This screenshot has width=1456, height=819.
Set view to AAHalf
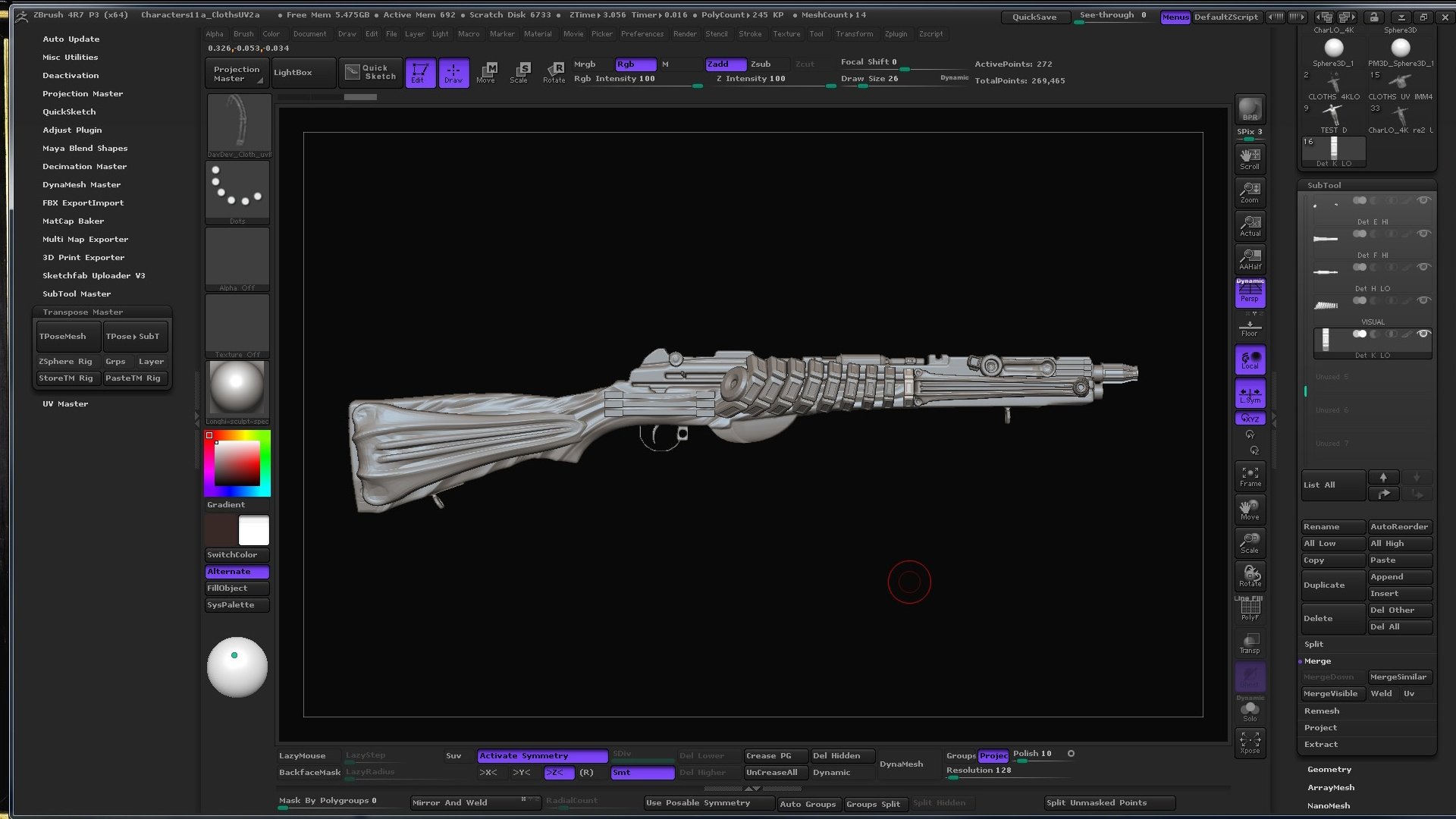point(1250,259)
